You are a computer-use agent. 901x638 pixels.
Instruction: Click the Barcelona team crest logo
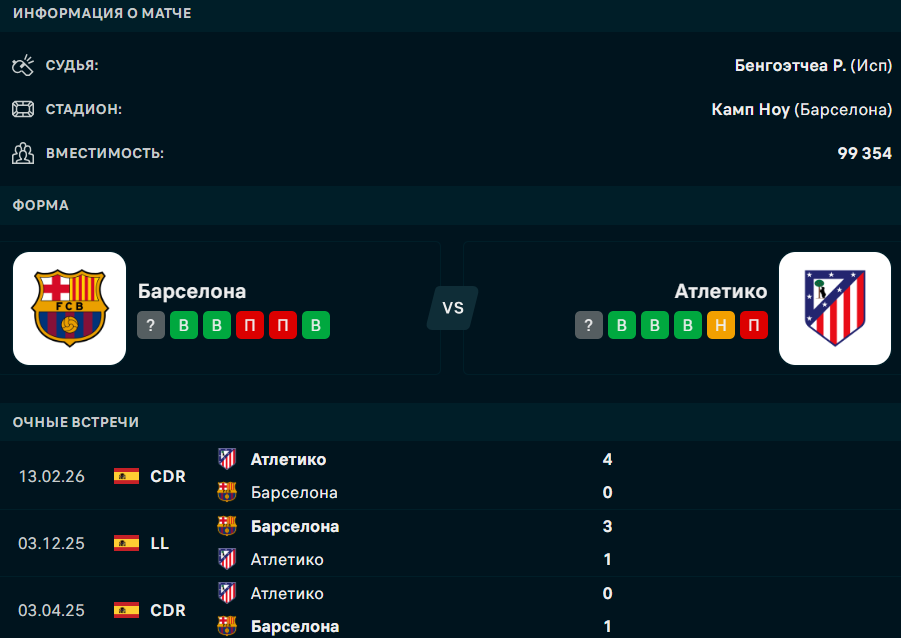coord(69,308)
